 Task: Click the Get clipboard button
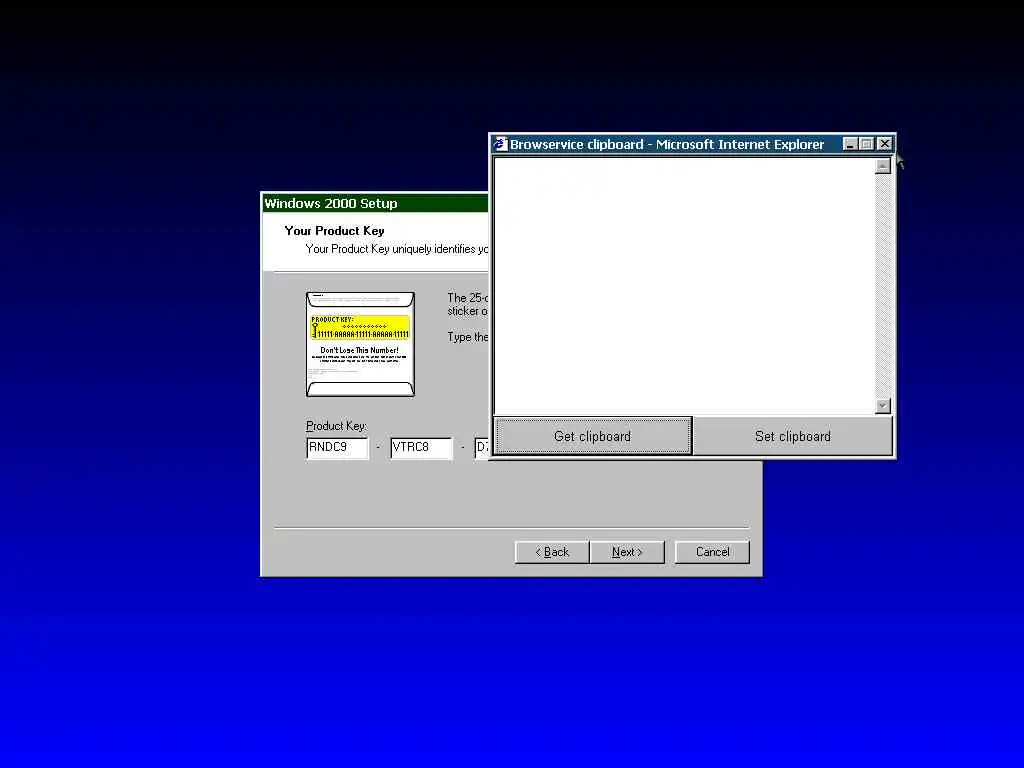click(593, 436)
